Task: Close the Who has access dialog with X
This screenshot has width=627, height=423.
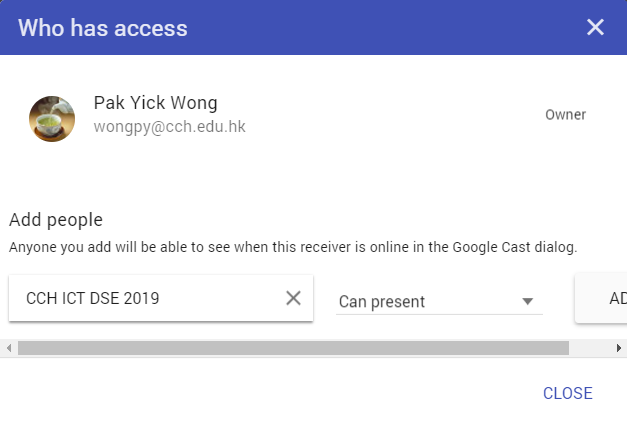Action: [595, 27]
